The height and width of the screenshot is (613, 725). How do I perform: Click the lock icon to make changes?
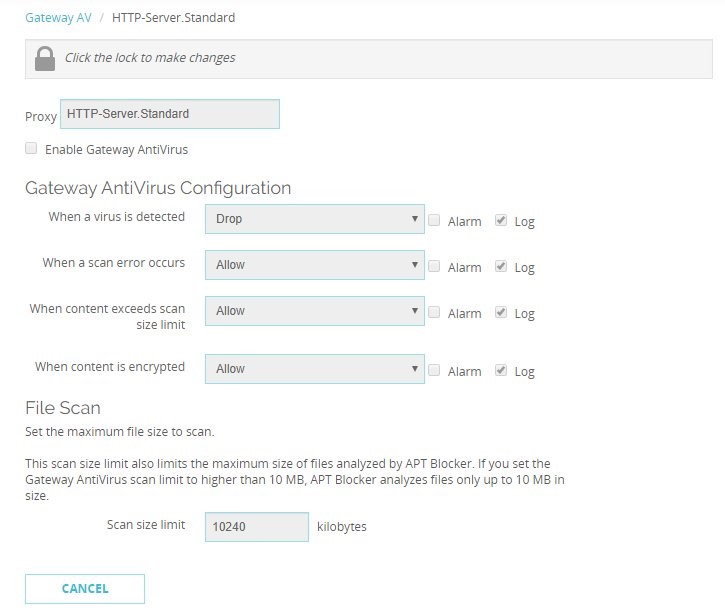[45, 58]
